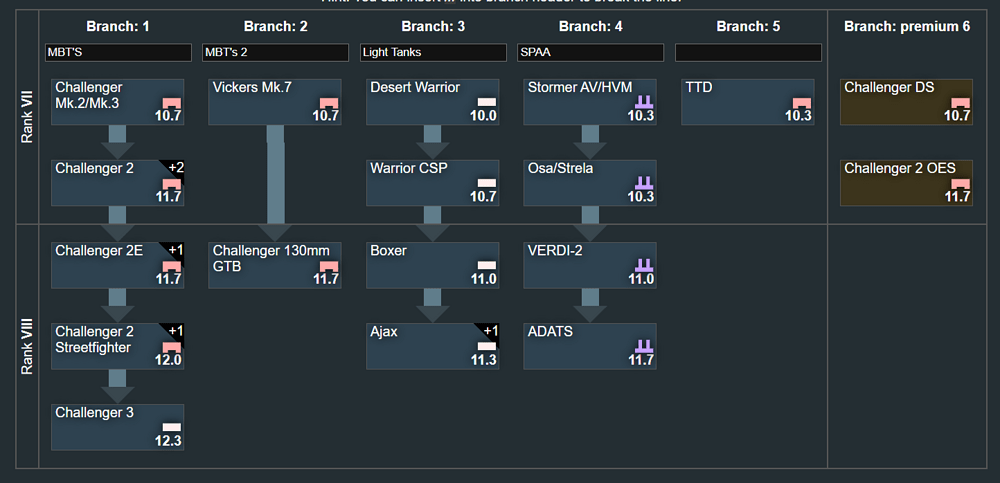Open the Challenger Mk.2/Mk.3 vehicle card
1000x483 pixels.
(x=118, y=102)
